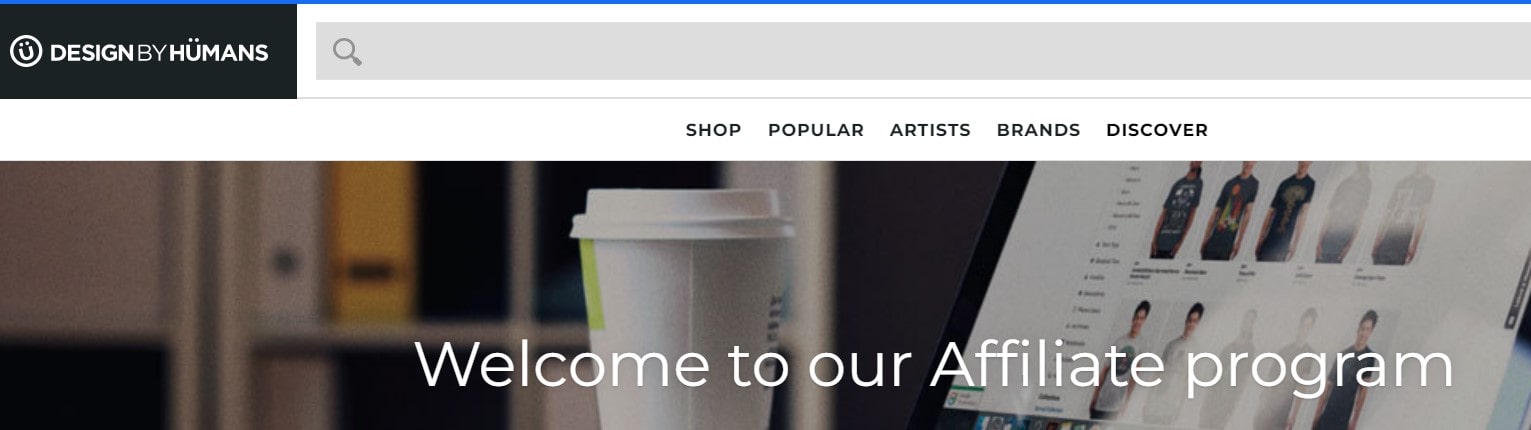Click the DESIGN BY HUMANS wordmark text

(158, 52)
